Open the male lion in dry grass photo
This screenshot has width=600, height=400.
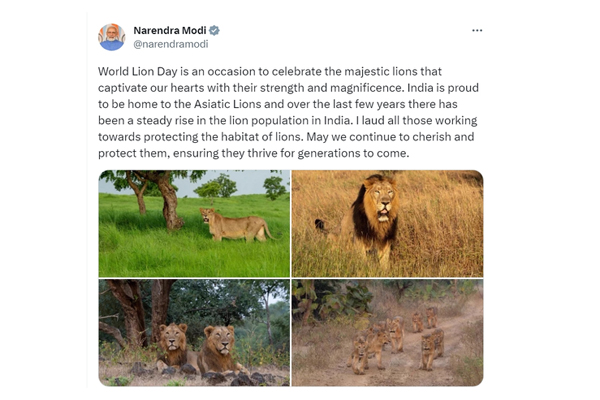click(387, 223)
